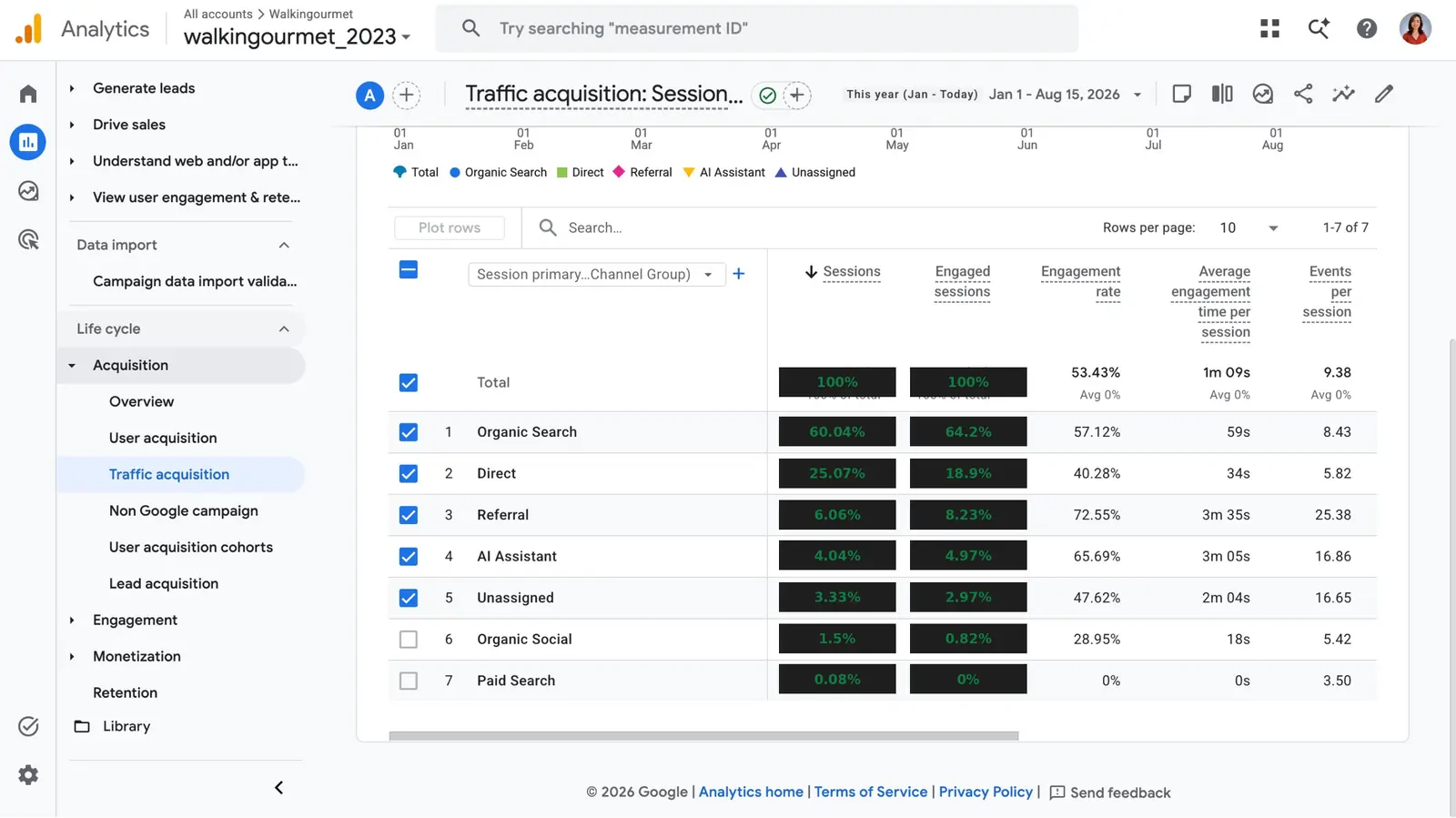This screenshot has width=1456, height=818.
Task: Share this report icon
Action: click(x=1303, y=94)
